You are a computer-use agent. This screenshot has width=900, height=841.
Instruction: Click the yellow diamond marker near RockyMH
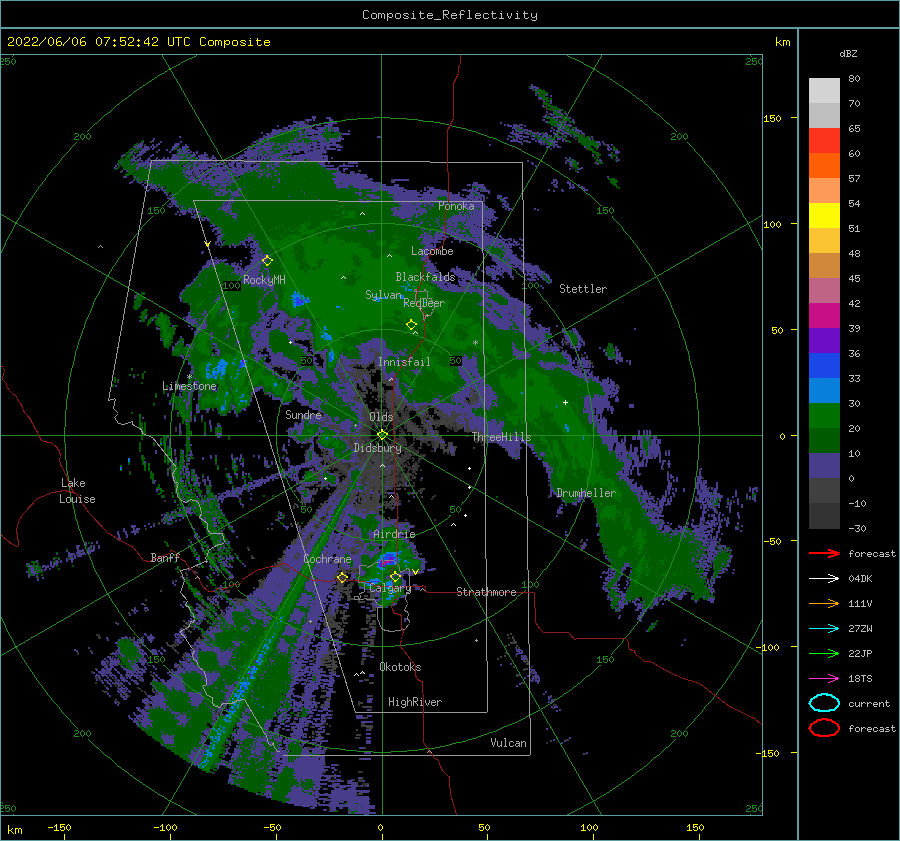click(267, 261)
